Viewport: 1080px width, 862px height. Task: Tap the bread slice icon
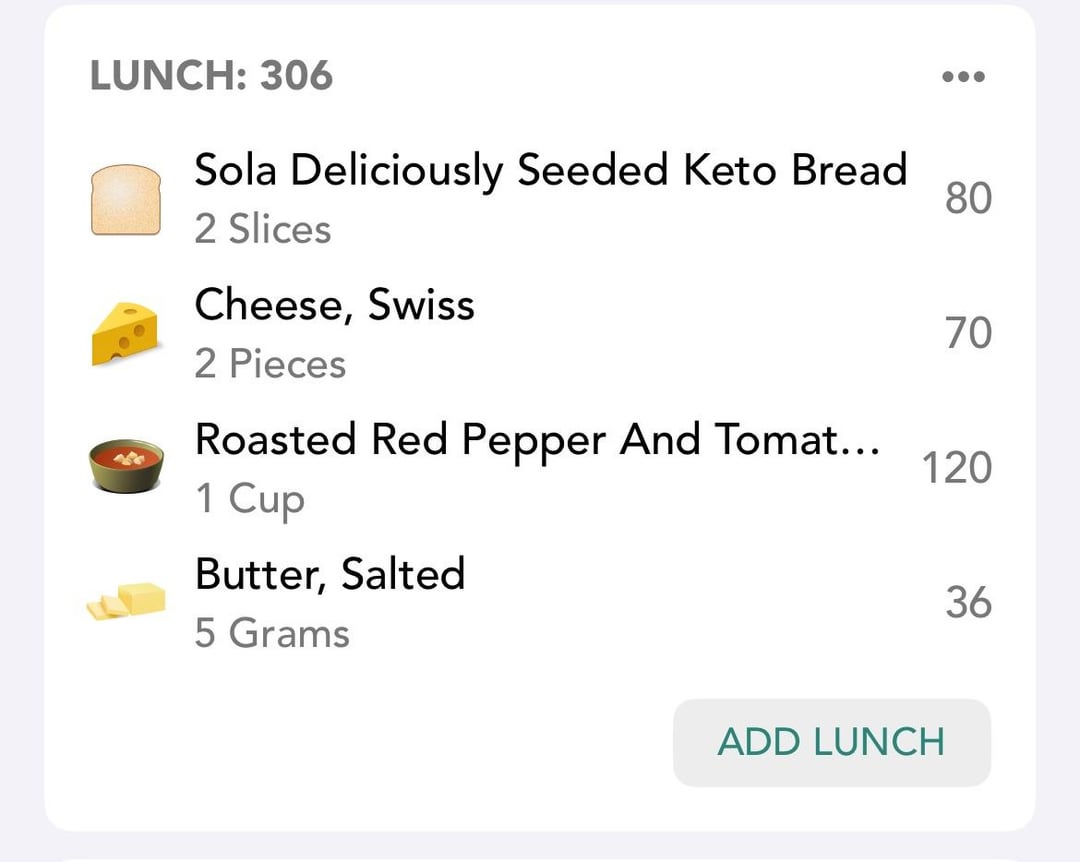click(x=126, y=199)
